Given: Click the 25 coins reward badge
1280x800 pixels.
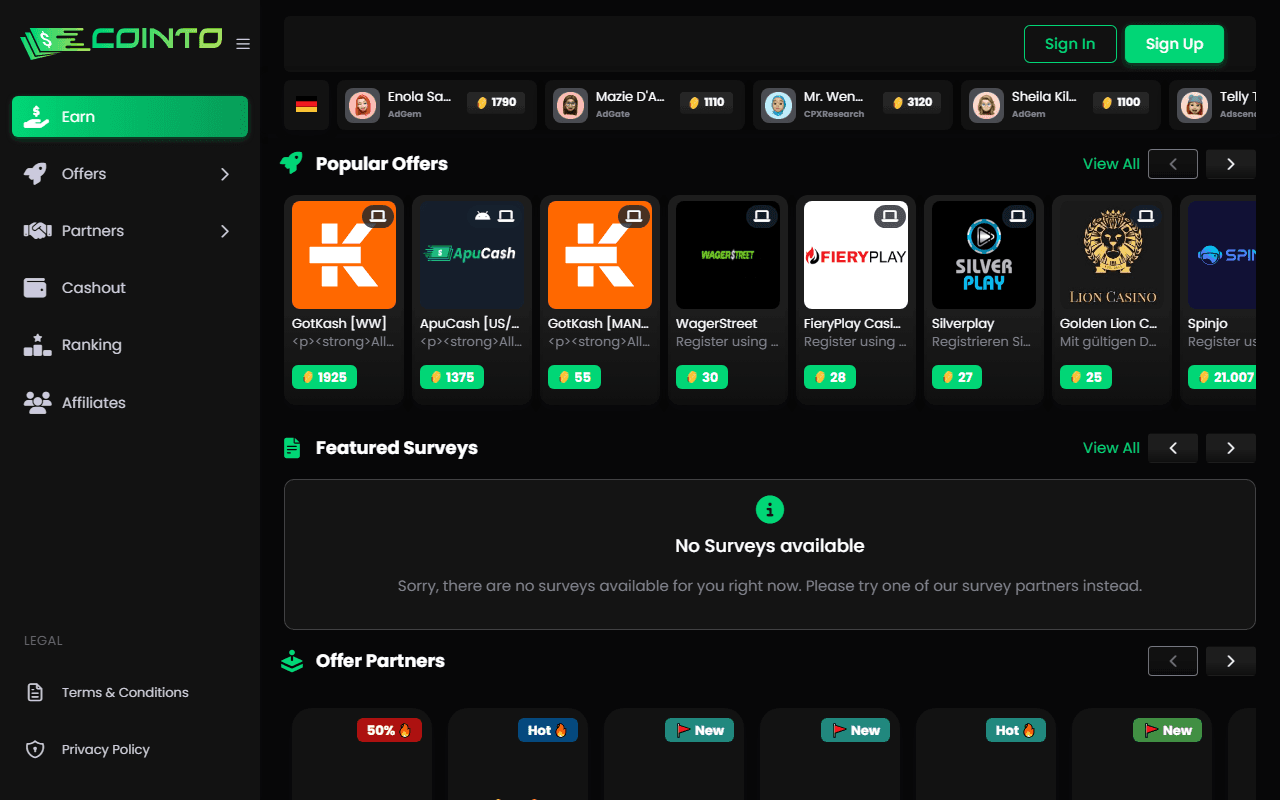Looking at the screenshot, I should pos(1086,377).
